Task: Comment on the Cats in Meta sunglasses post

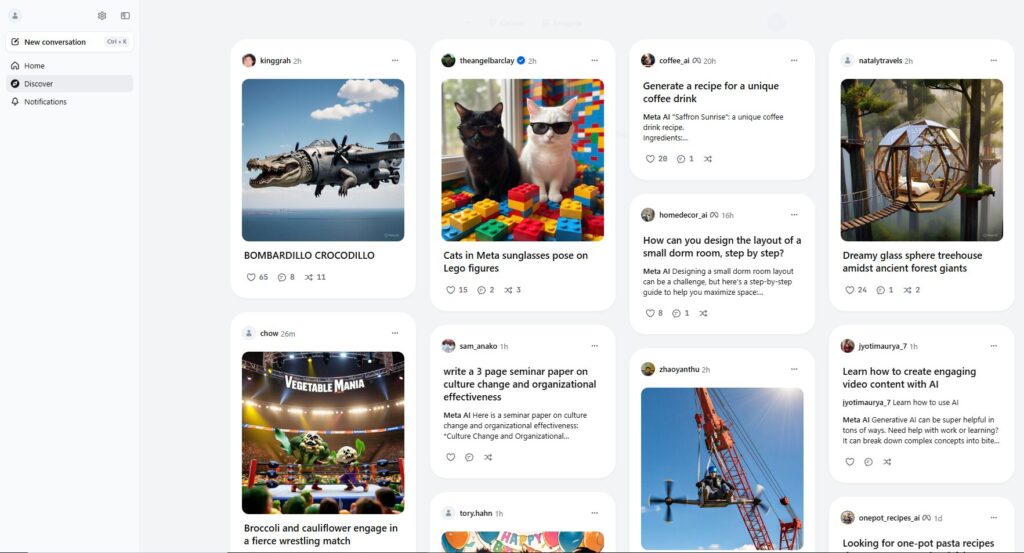Action: 481,290
